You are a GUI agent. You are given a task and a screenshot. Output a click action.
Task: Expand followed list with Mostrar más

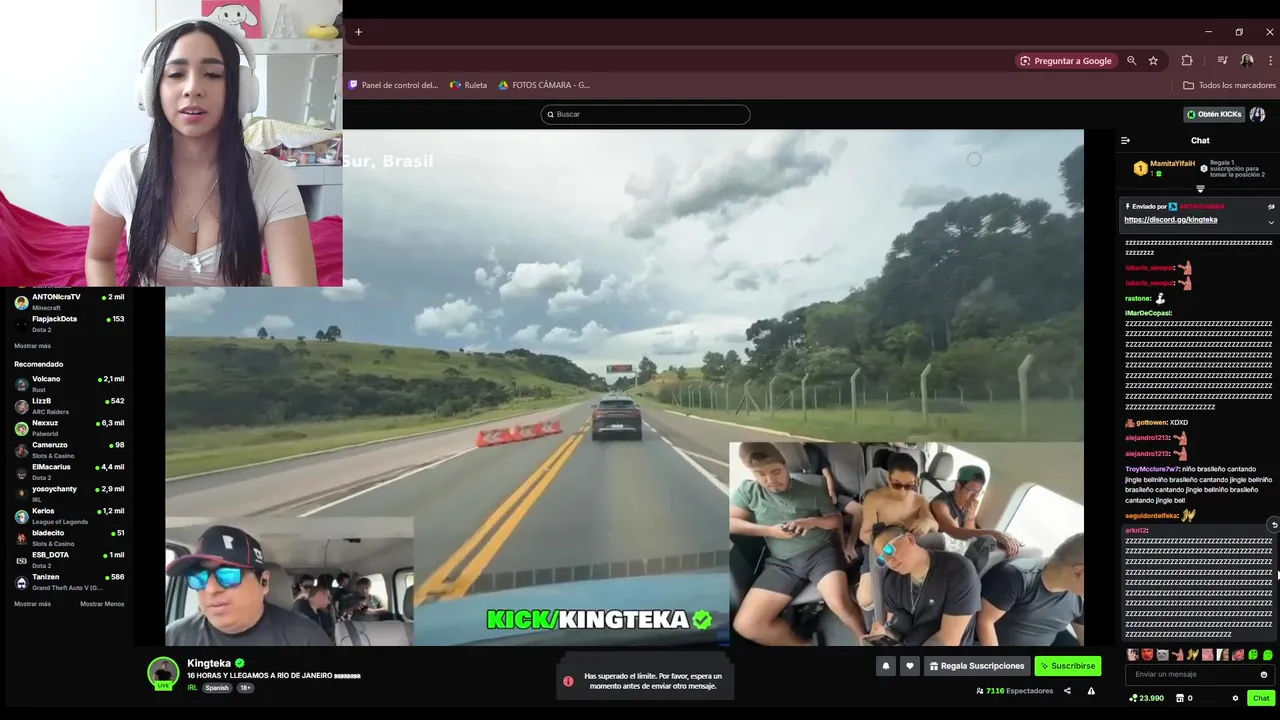pyautogui.click(x=32, y=346)
